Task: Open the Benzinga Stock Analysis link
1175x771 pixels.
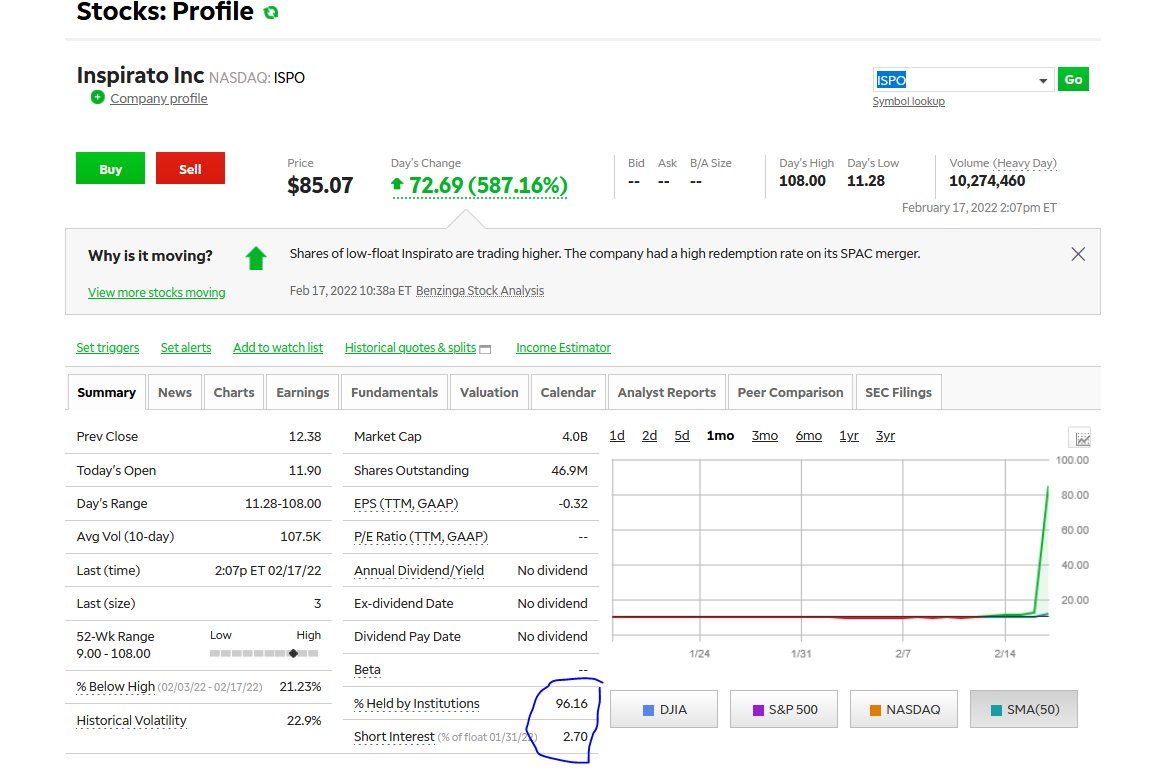Action: 480,291
